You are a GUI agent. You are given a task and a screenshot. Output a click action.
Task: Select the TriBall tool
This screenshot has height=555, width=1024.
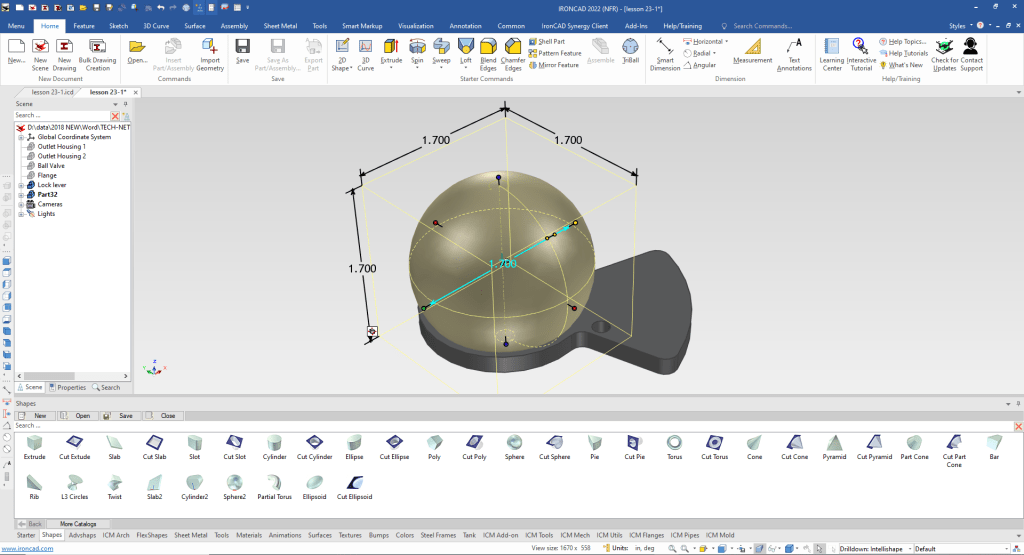(x=630, y=51)
